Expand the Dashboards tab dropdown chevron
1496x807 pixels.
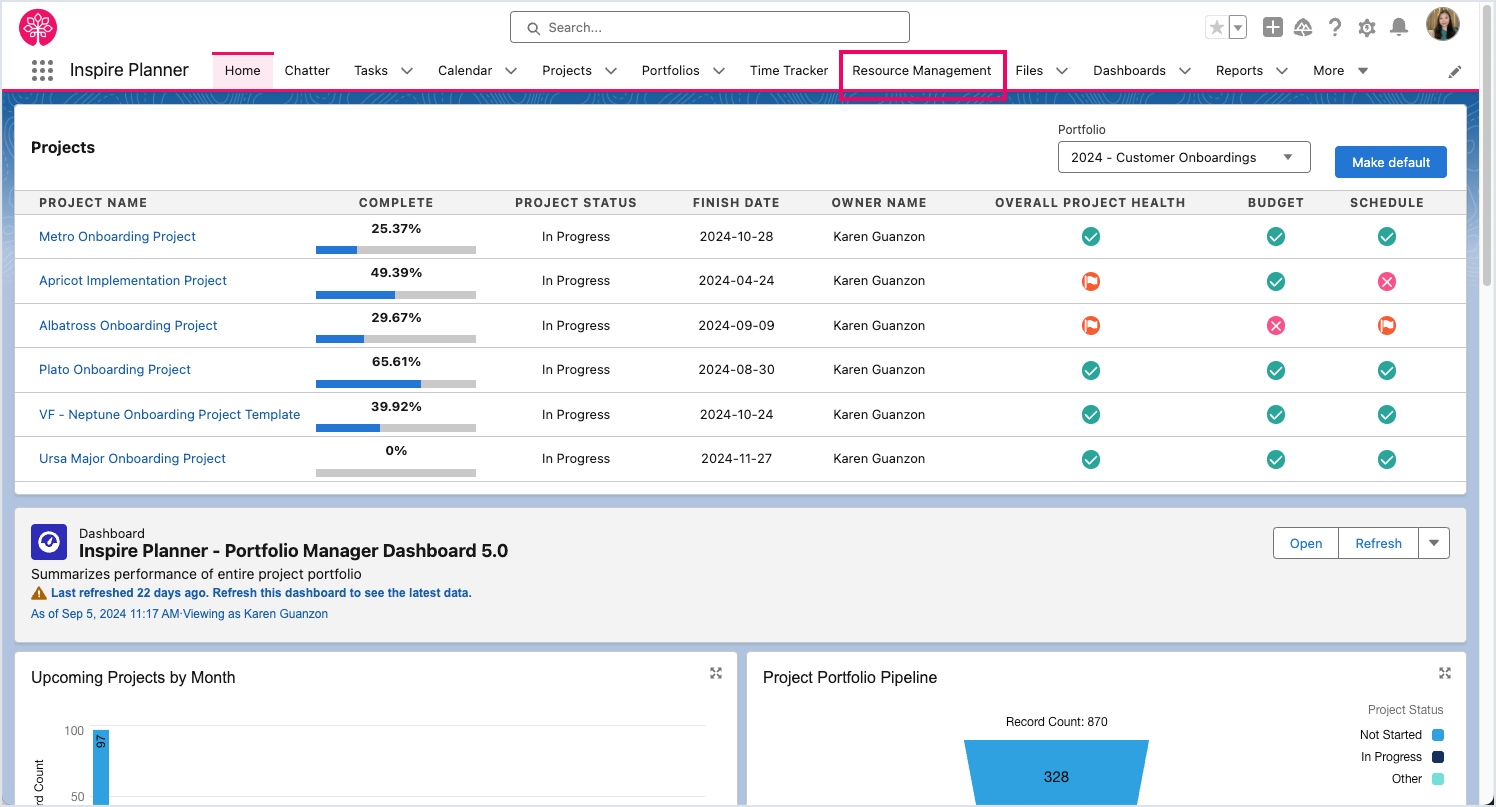click(1185, 71)
